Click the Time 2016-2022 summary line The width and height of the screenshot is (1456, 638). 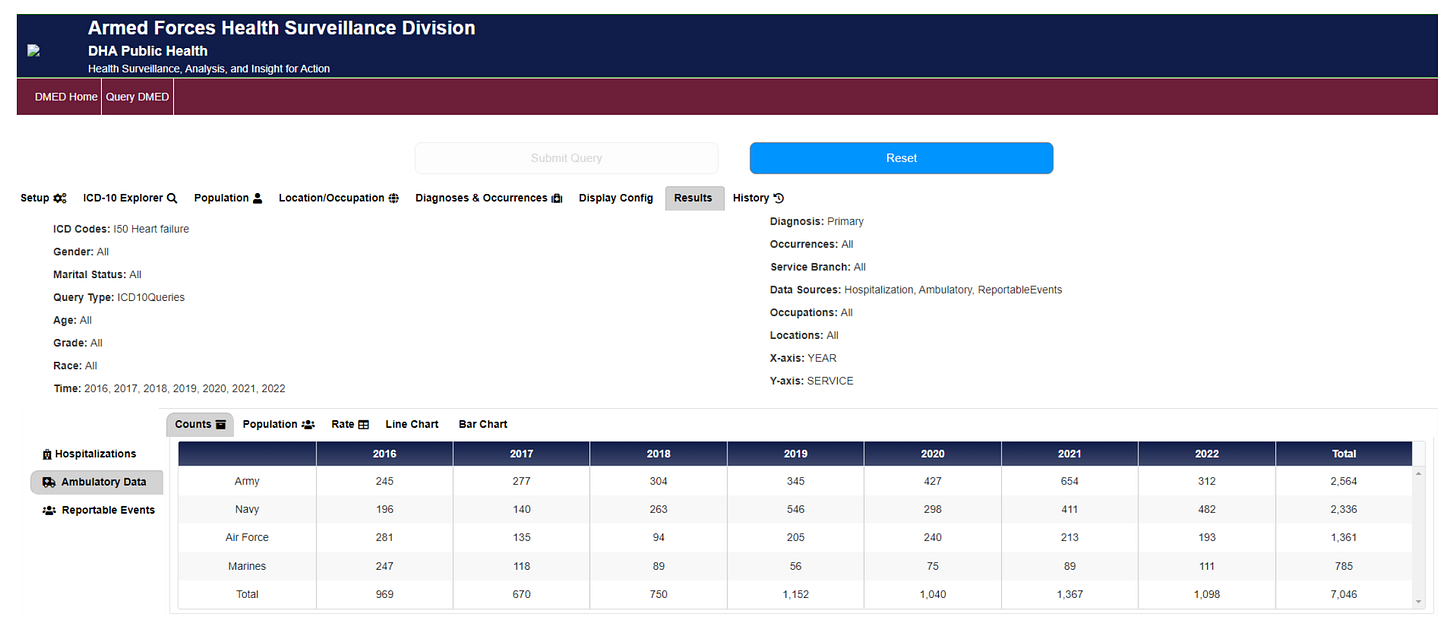(x=169, y=388)
